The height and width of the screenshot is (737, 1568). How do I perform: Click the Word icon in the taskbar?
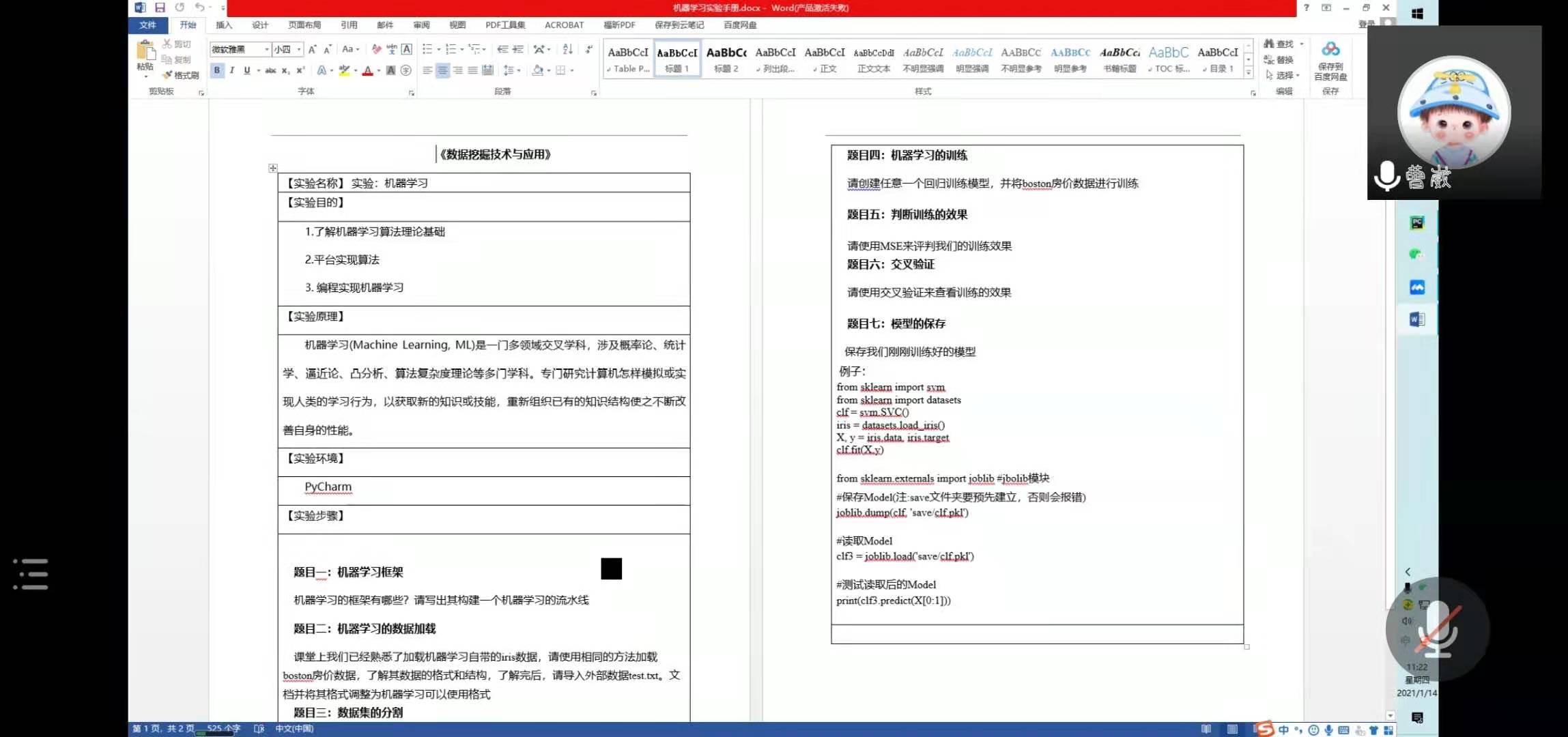tap(1417, 319)
